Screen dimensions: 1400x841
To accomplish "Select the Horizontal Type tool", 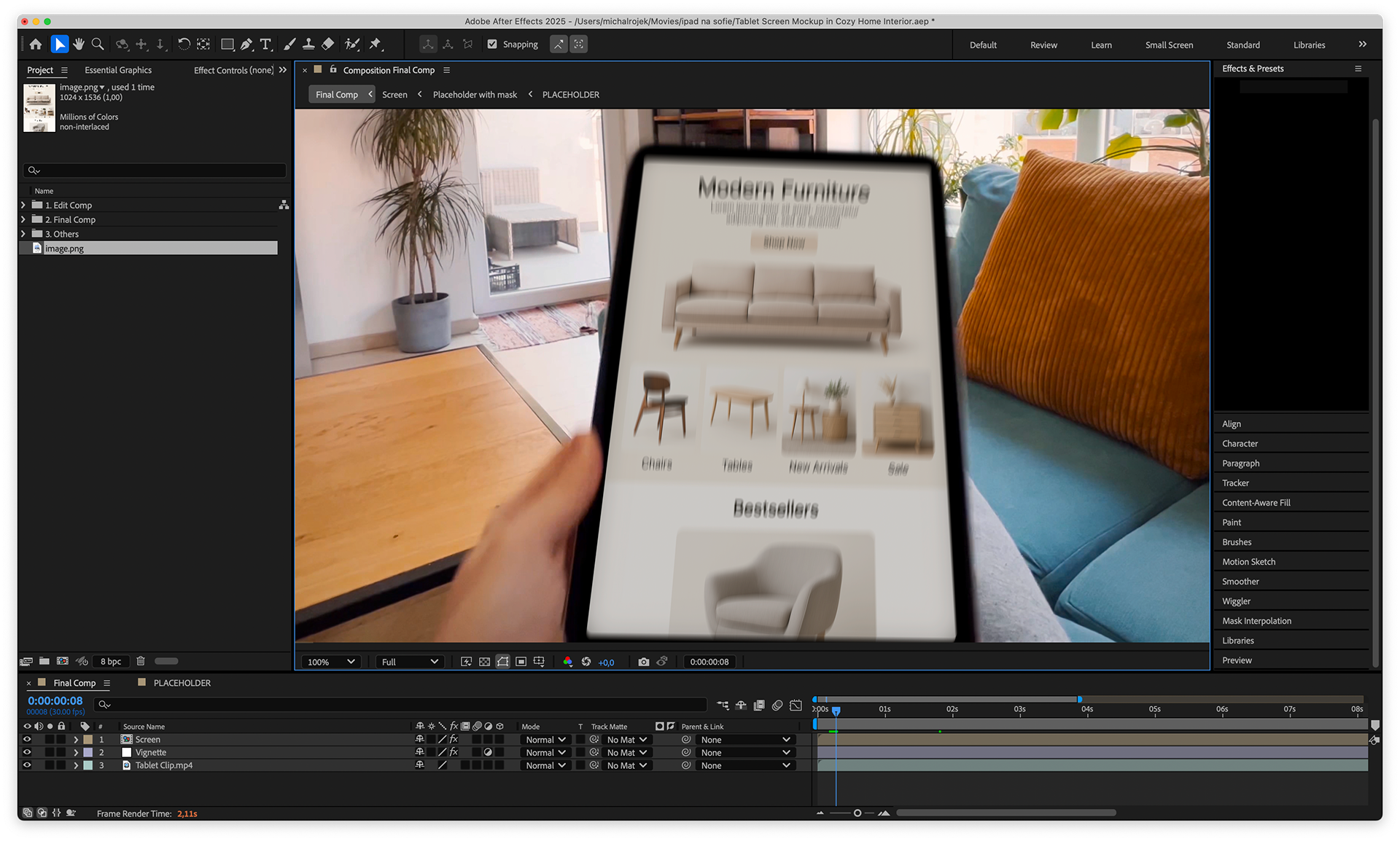I will pyautogui.click(x=265, y=44).
